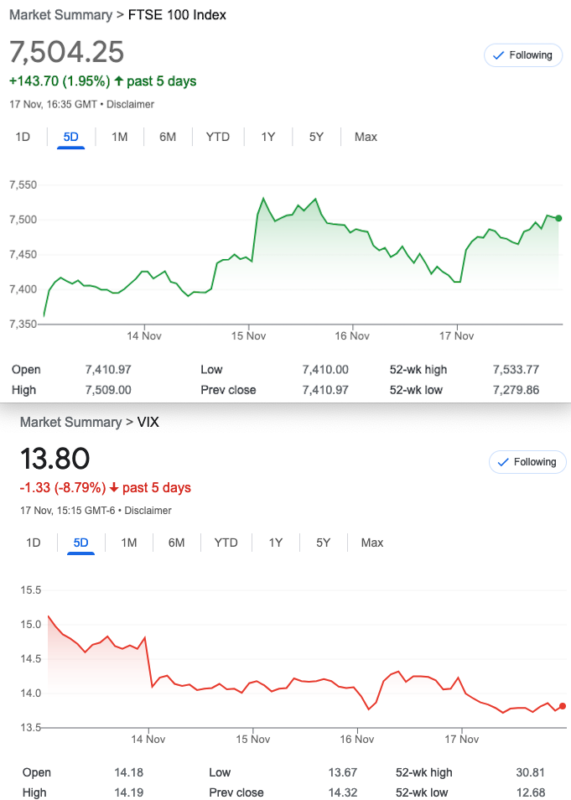
Task: Toggle the Following button for VIX
Action: 528,462
